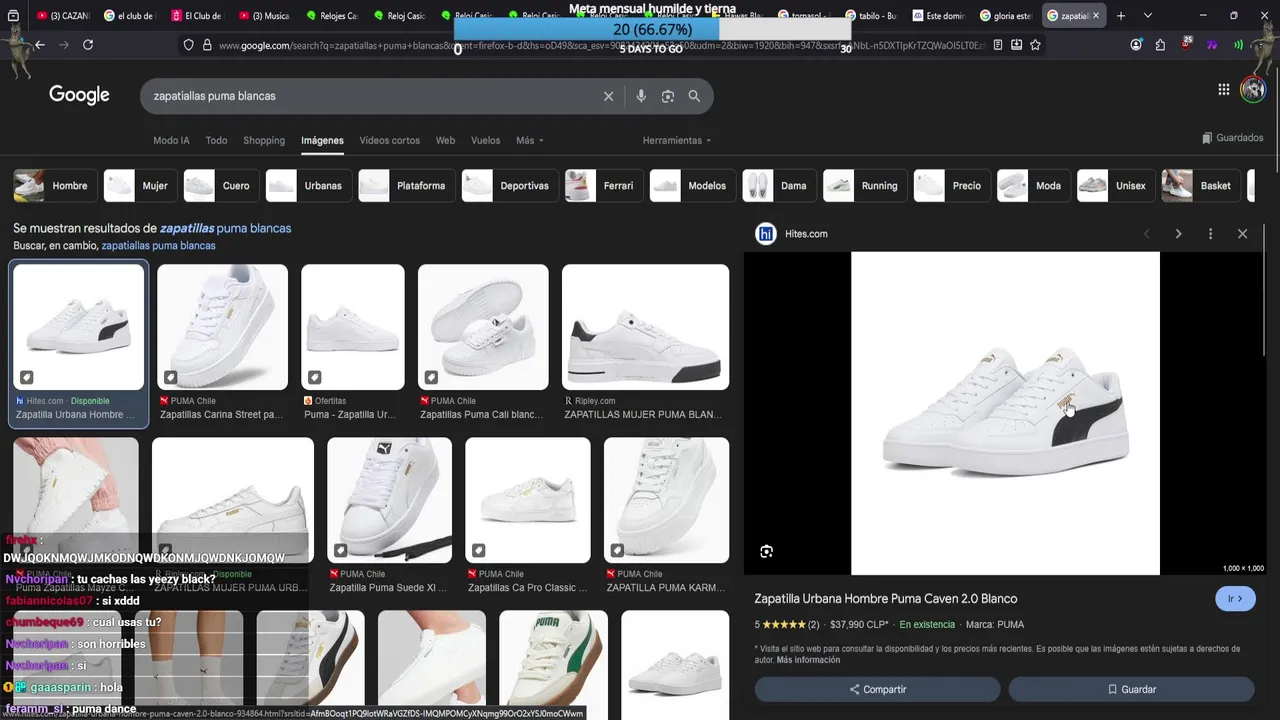Click the Ir button to visit product
1280x720 pixels.
pyautogui.click(x=1235, y=599)
